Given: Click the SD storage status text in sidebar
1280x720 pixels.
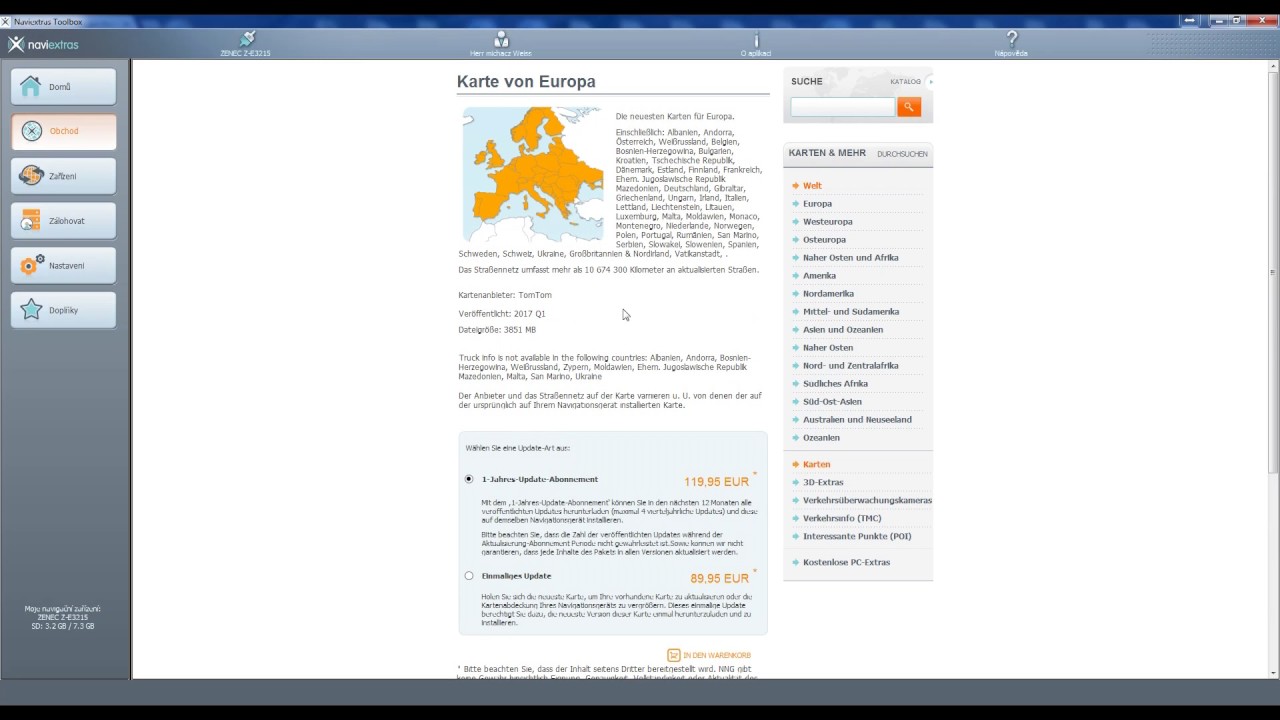Looking at the screenshot, I should pos(63,626).
